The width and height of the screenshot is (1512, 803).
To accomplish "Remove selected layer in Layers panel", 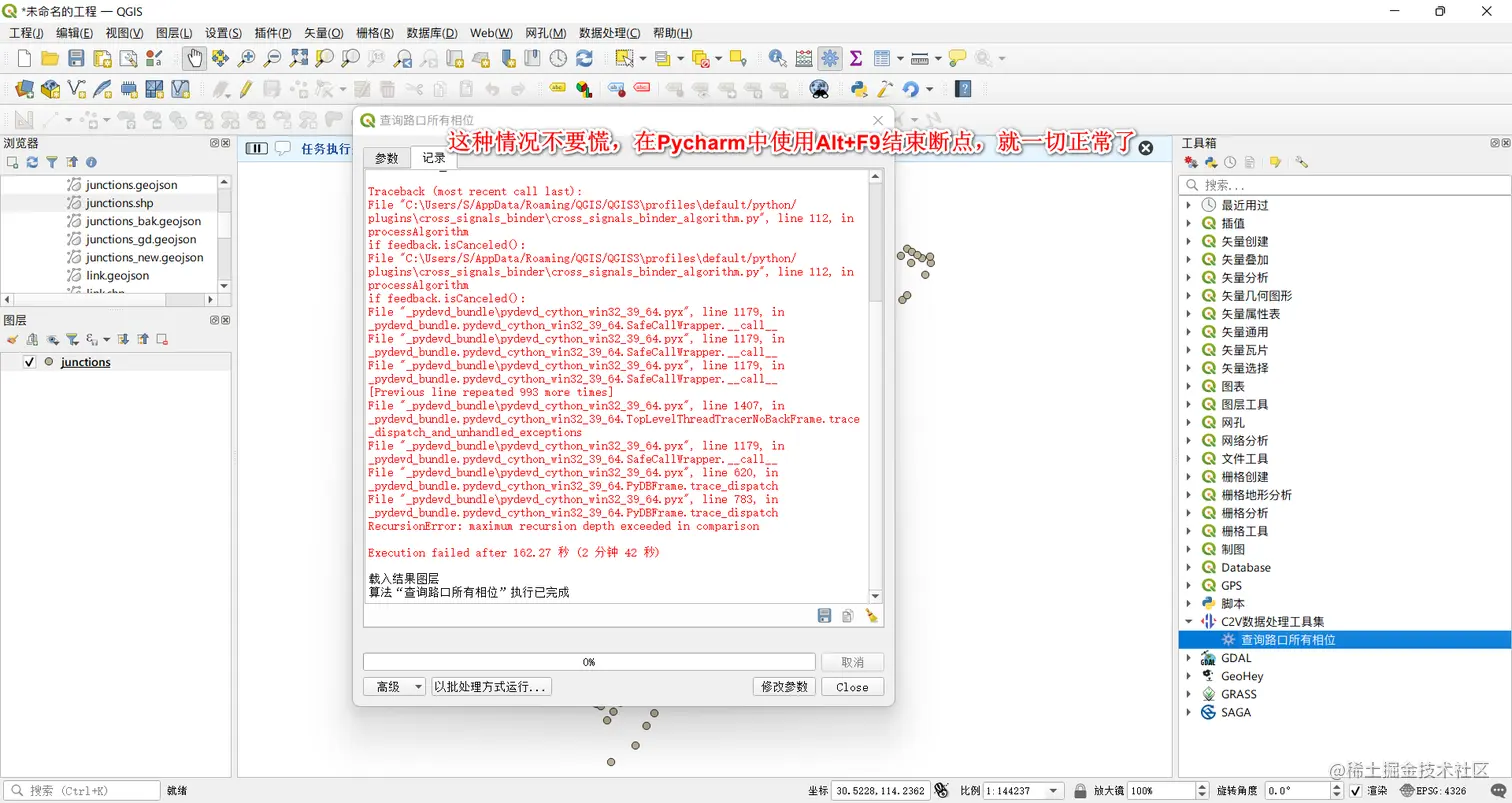I will 162,339.
